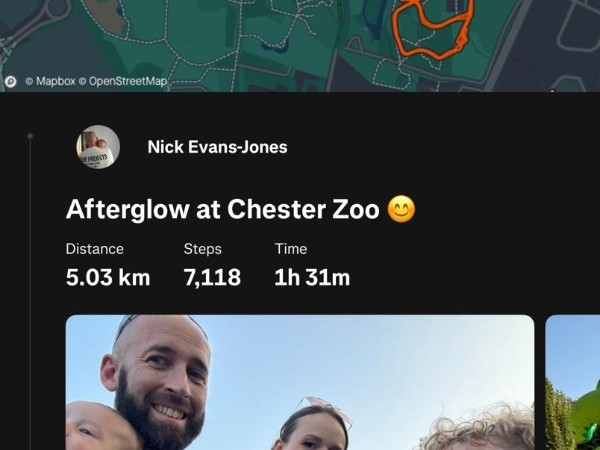Screen dimensions: 600x450
Task: Click the smiling emoji beside the title
Action: 401,209
